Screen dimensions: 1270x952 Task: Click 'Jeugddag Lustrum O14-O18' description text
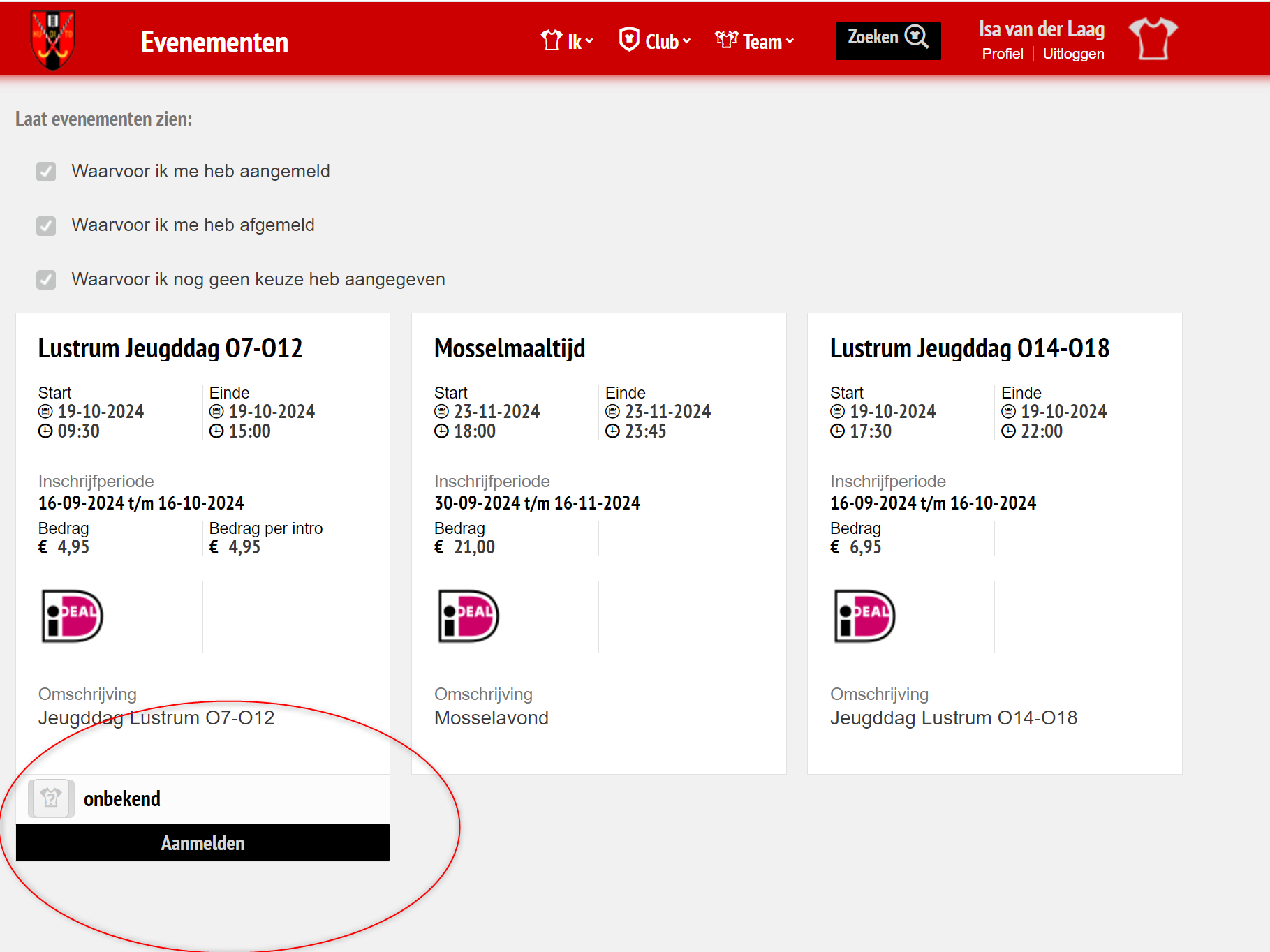click(x=954, y=717)
